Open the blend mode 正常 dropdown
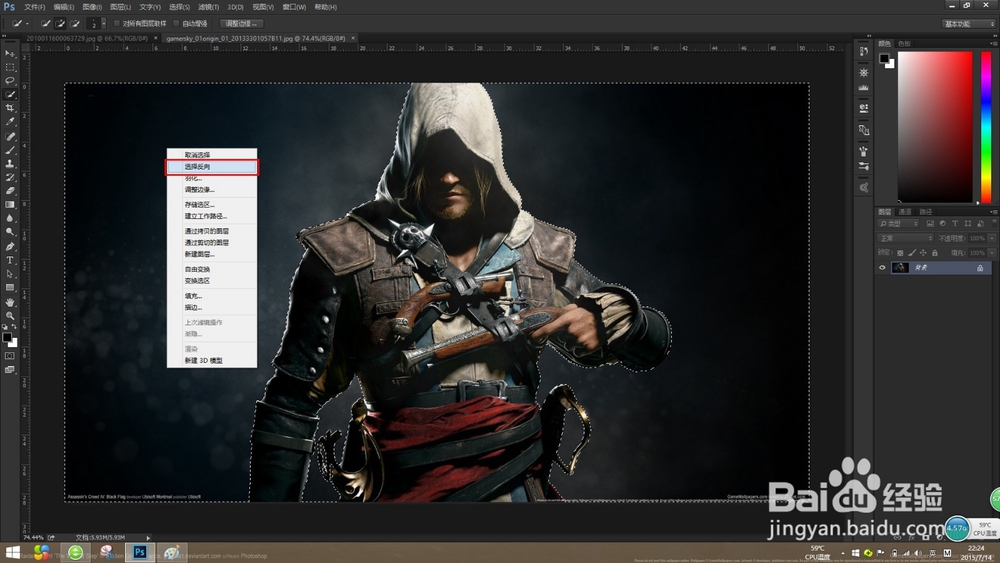 [906, 238]
